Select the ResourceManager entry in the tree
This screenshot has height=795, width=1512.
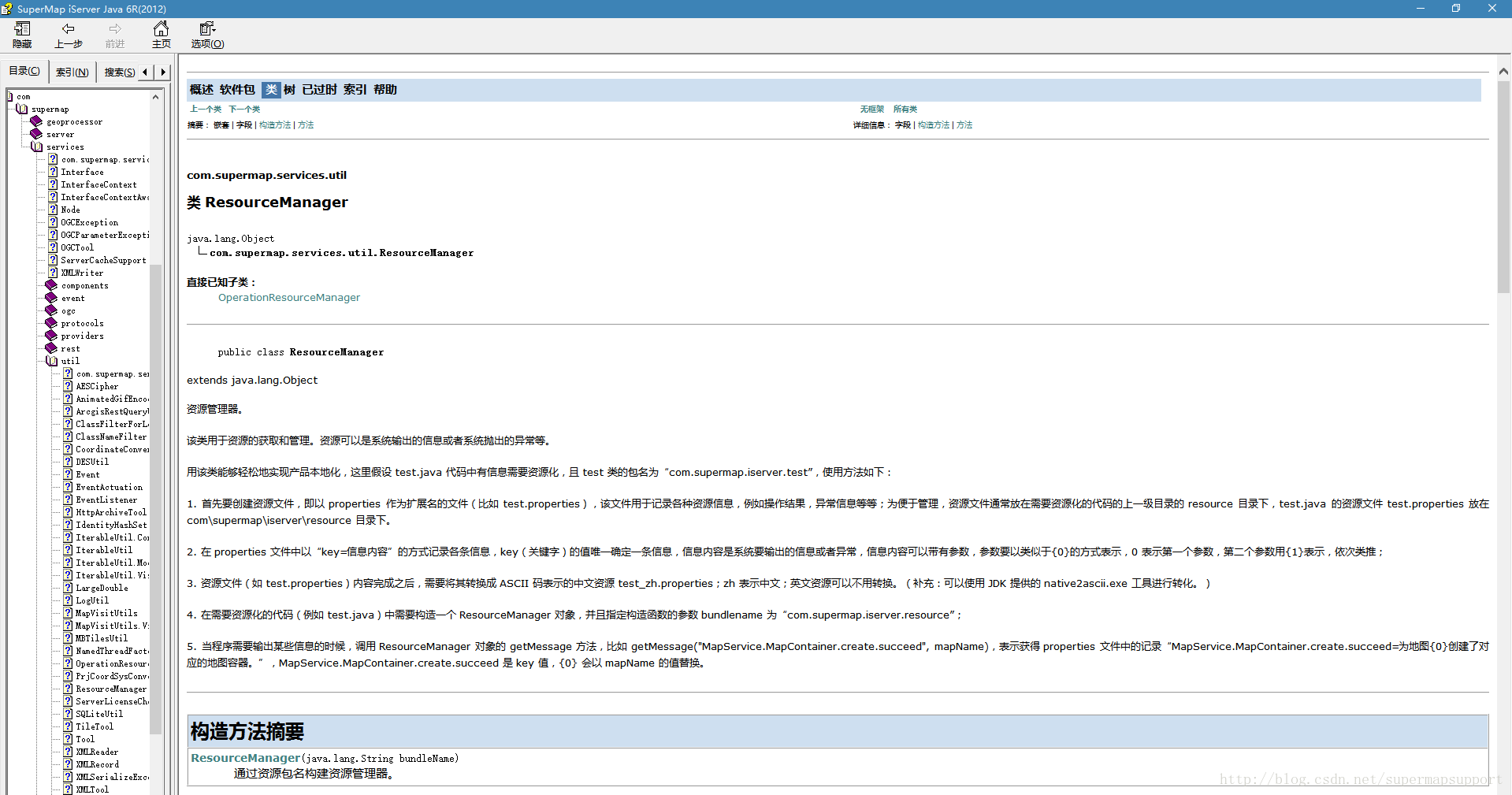click(x=111, y=689)
